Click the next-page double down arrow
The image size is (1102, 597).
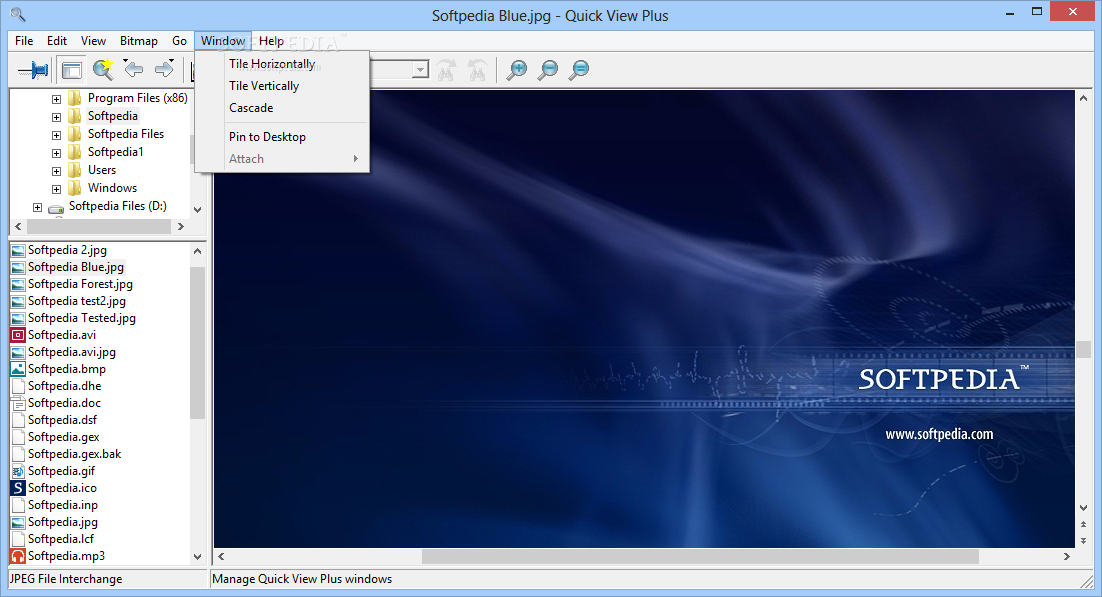1083,541
